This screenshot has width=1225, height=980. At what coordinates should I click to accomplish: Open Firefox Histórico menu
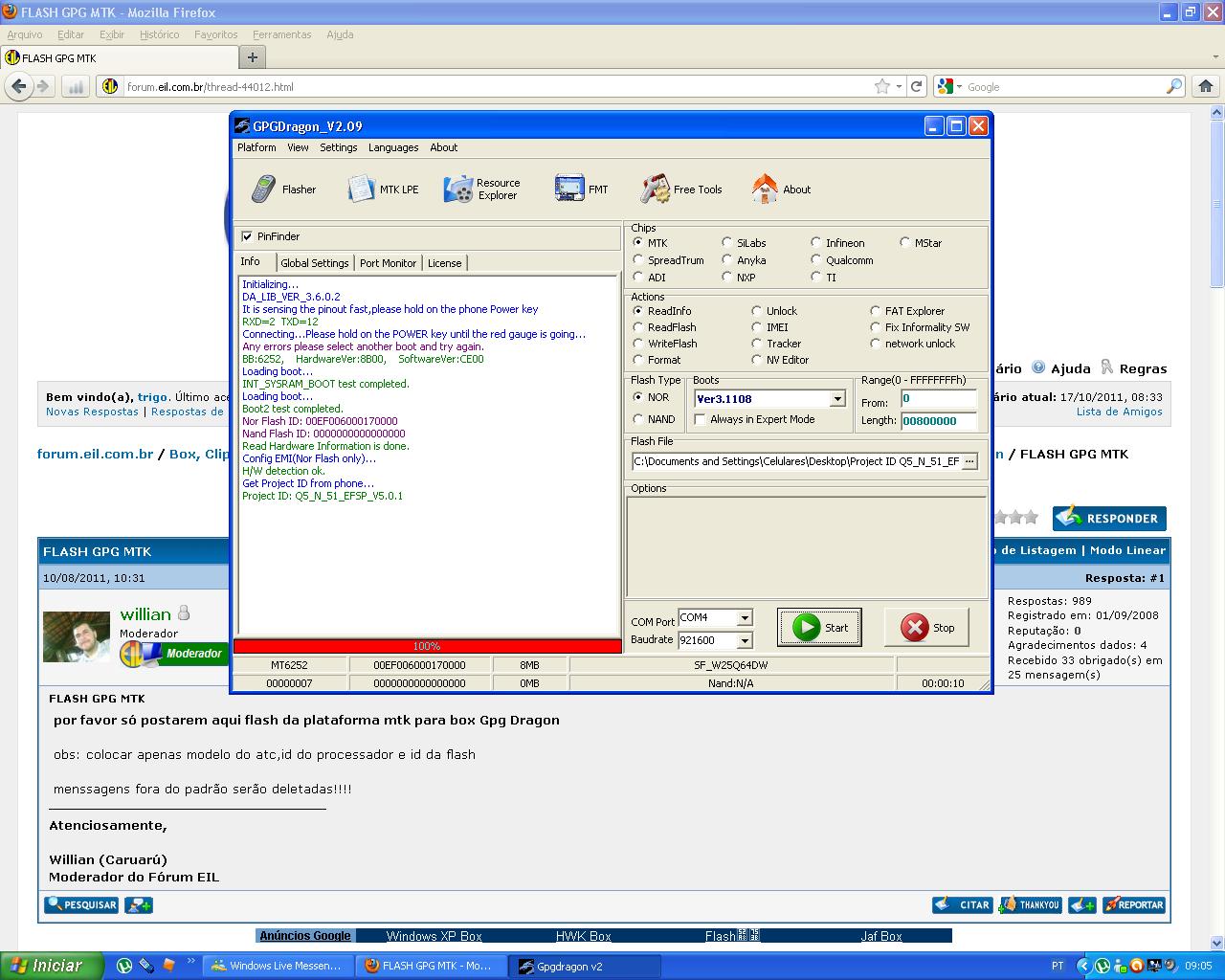click(x=159, y=34)
